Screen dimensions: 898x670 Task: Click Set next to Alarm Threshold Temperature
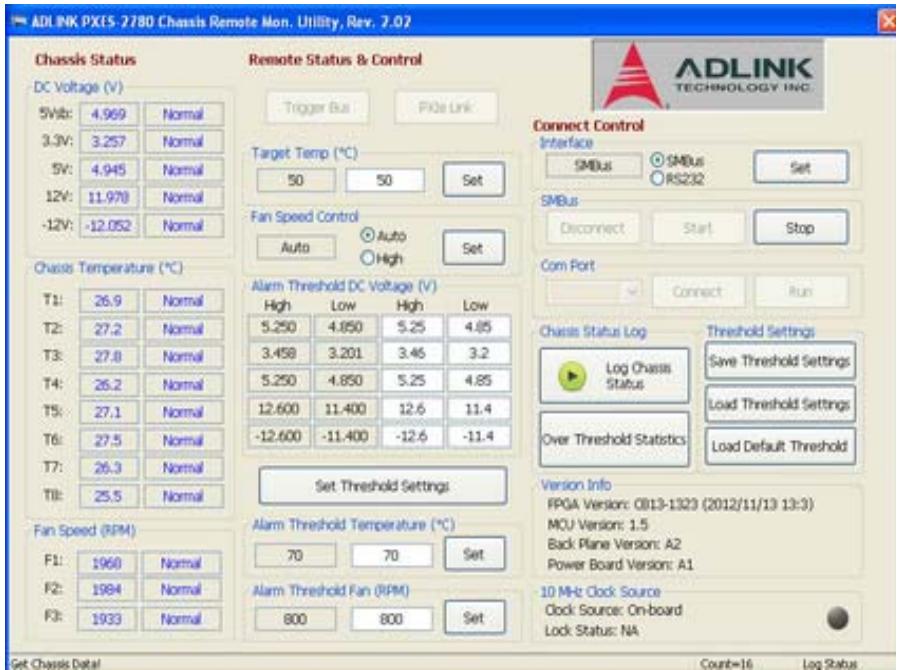point(474,554)
